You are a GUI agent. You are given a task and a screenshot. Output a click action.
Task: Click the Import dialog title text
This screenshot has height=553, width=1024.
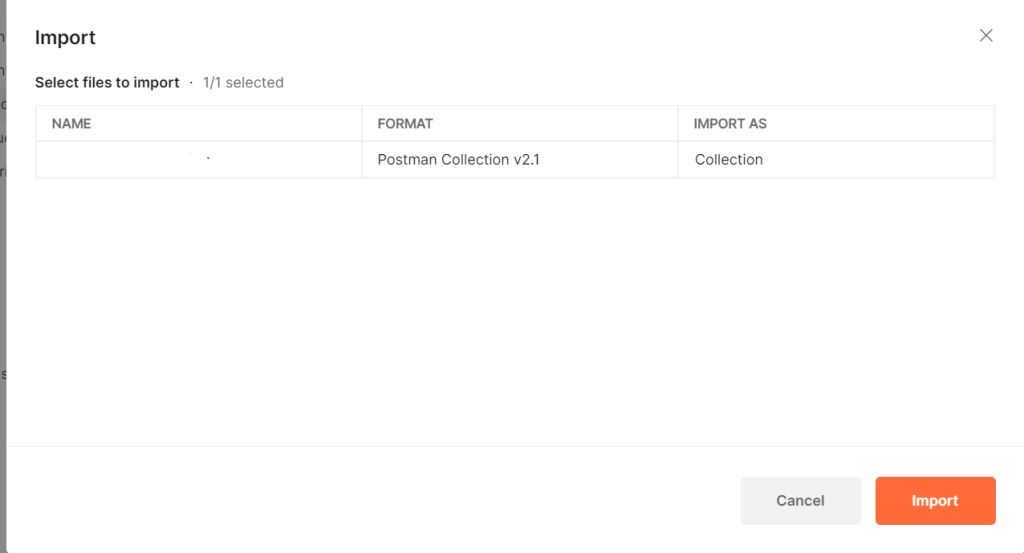coord(65,38)
